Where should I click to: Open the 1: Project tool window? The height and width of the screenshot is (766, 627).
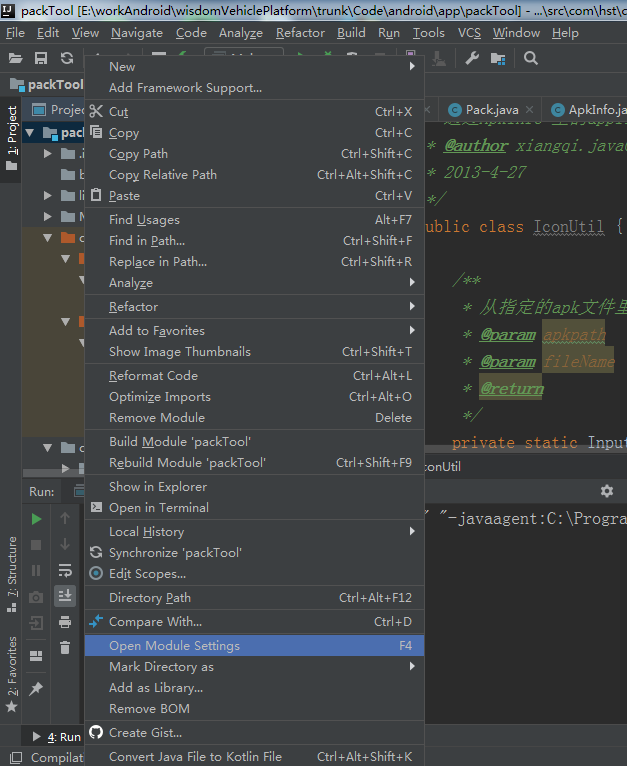click(x=11, y=138)
